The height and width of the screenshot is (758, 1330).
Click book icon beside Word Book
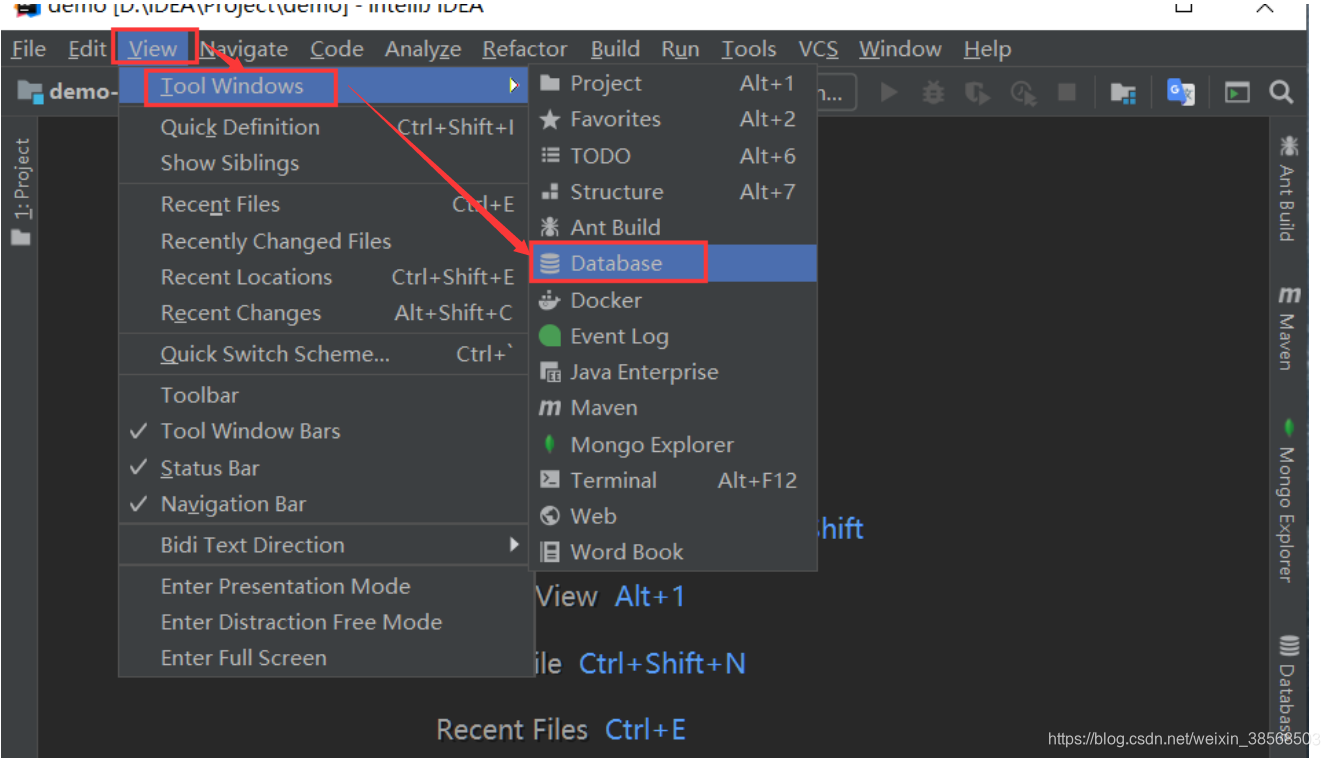(550, 552)
